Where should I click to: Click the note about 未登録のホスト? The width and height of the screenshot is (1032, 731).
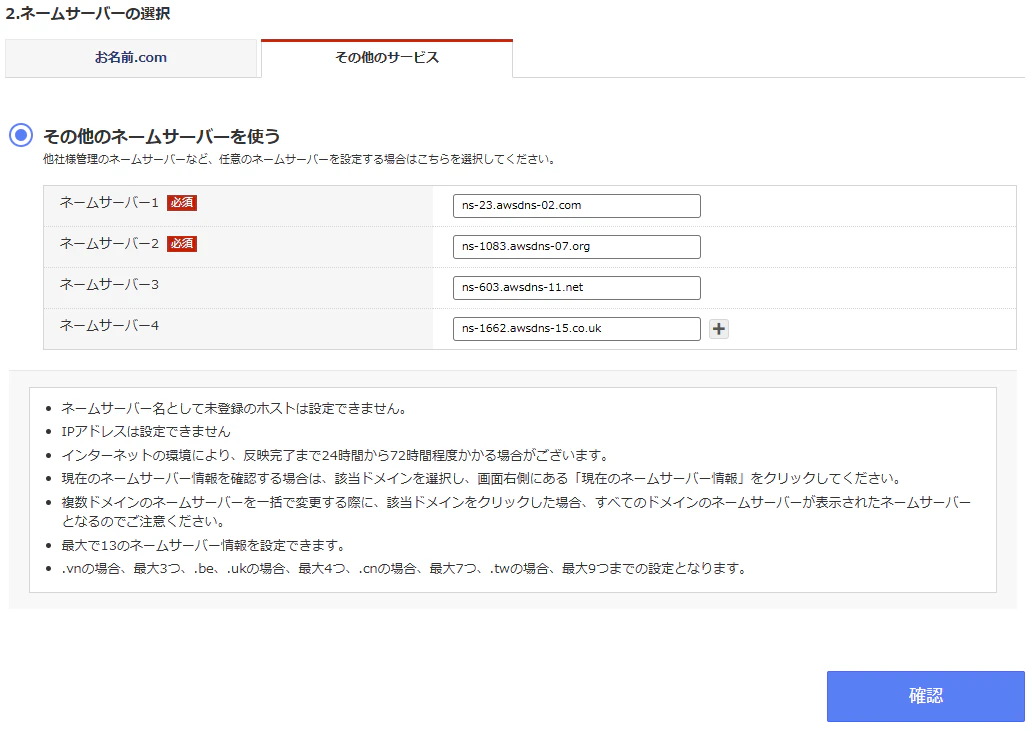point(234,409)
